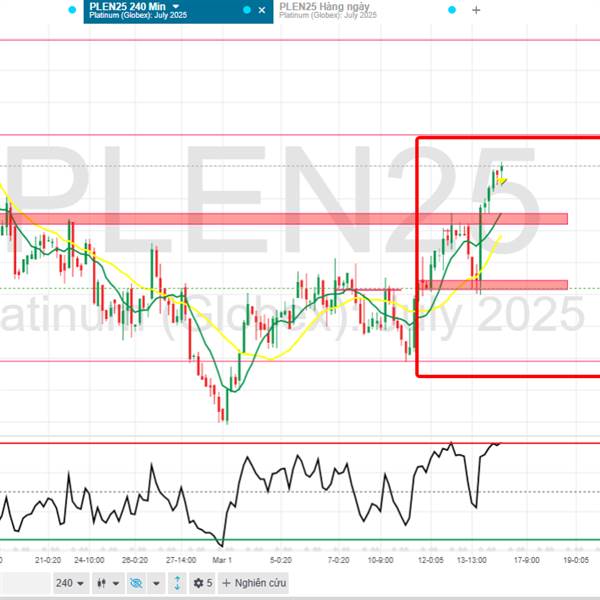Viewport: 600px width, 600px height.
Task: Click the cyan dot after PLEN25 Hàng ngày tab
Action: [452, 10]
